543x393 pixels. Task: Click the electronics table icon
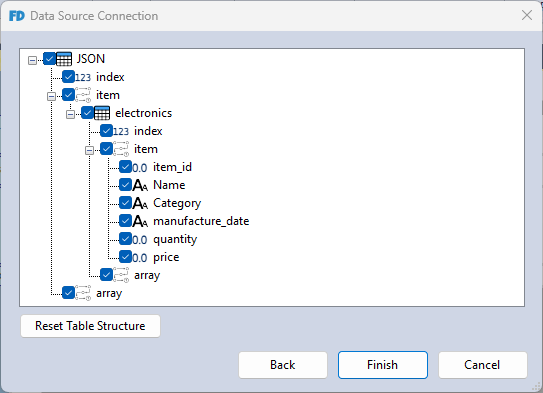coord(102,113)
